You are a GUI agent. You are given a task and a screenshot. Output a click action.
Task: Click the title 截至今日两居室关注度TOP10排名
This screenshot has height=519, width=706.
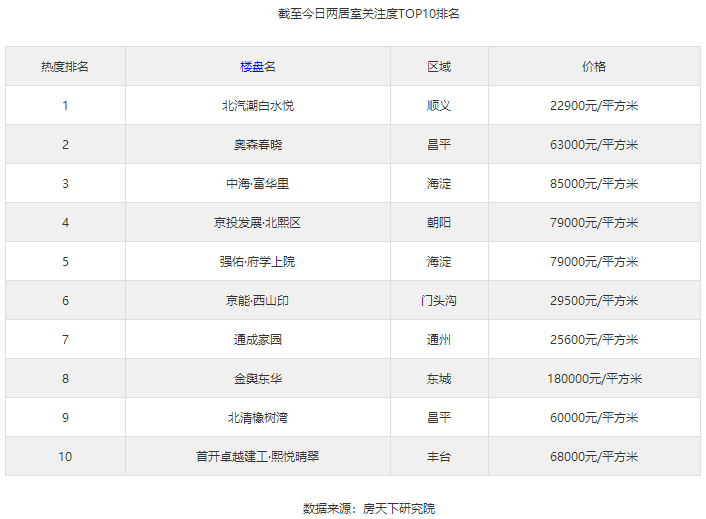(354, 14)
